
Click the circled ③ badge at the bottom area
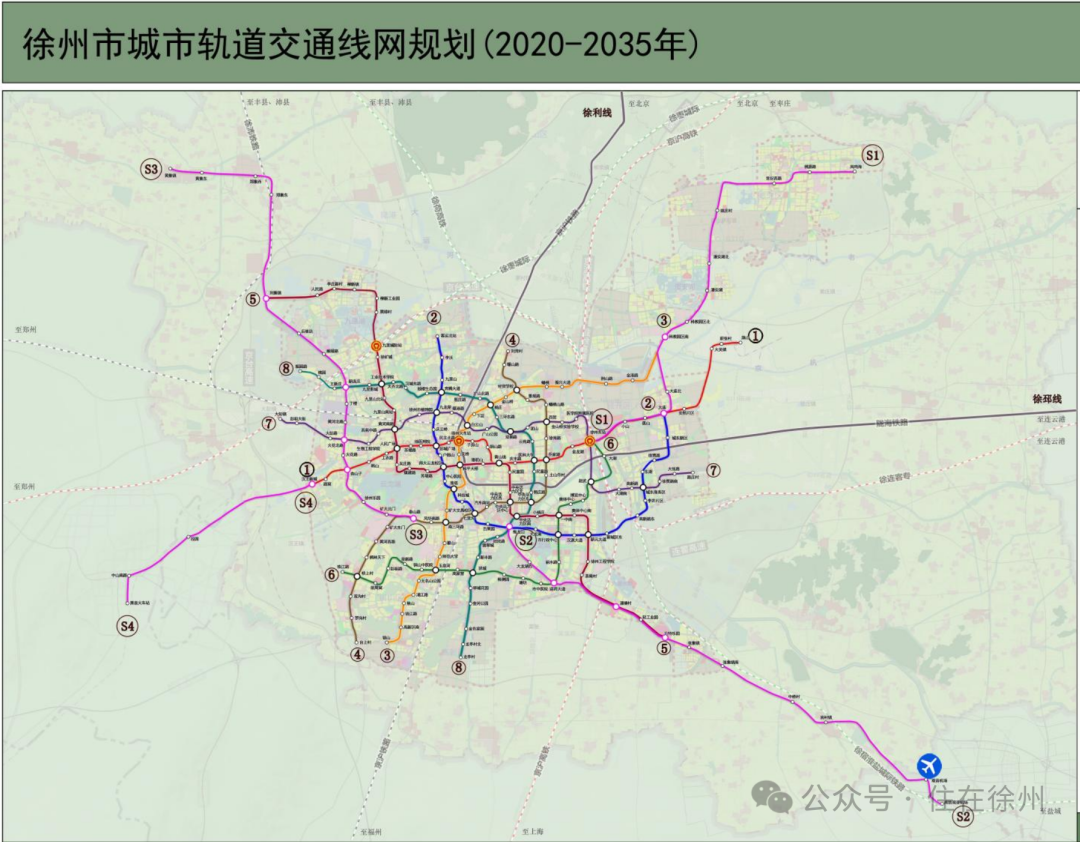pyautogui.click(x=386, y=655)
